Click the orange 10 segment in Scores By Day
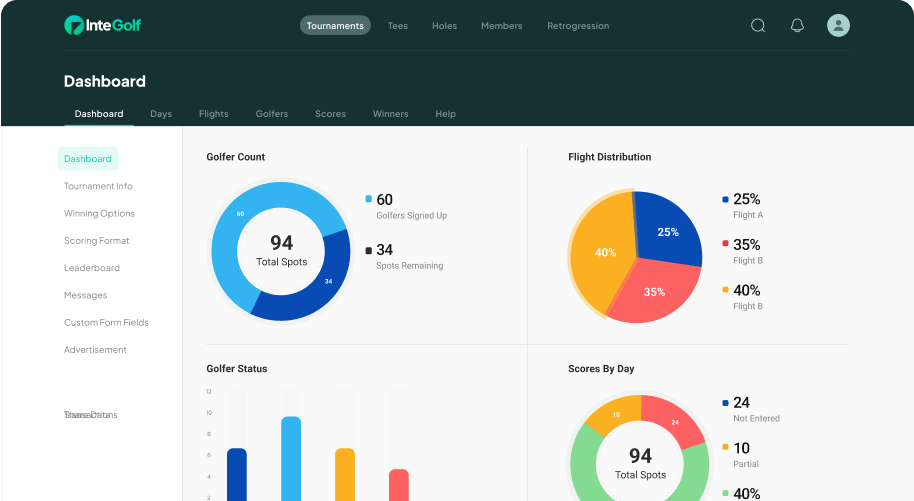 point(615,415)
